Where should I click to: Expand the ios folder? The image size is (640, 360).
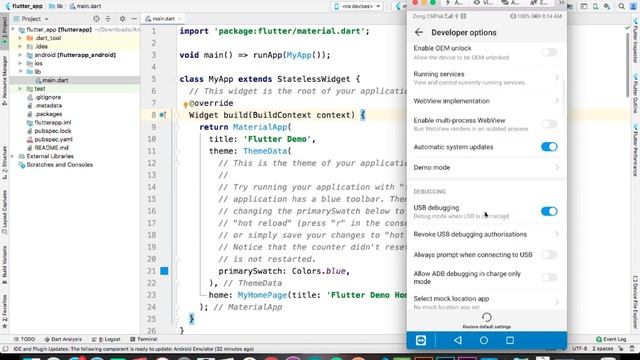point(20,63)
